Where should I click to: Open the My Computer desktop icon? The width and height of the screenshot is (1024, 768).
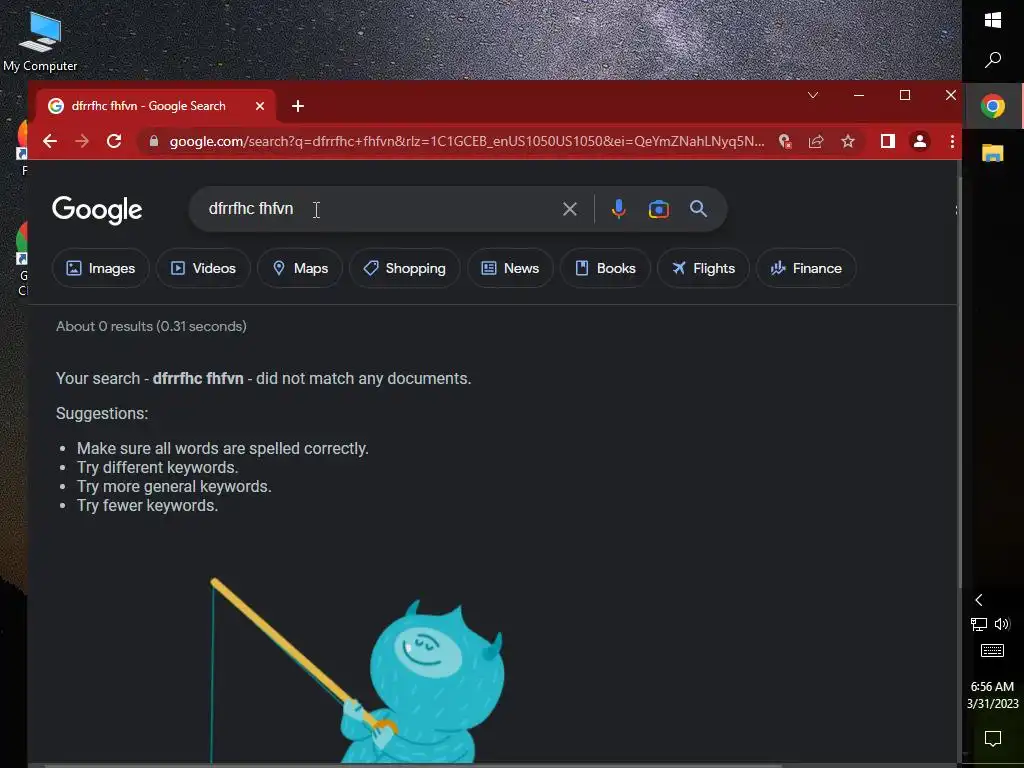[40, 42]
